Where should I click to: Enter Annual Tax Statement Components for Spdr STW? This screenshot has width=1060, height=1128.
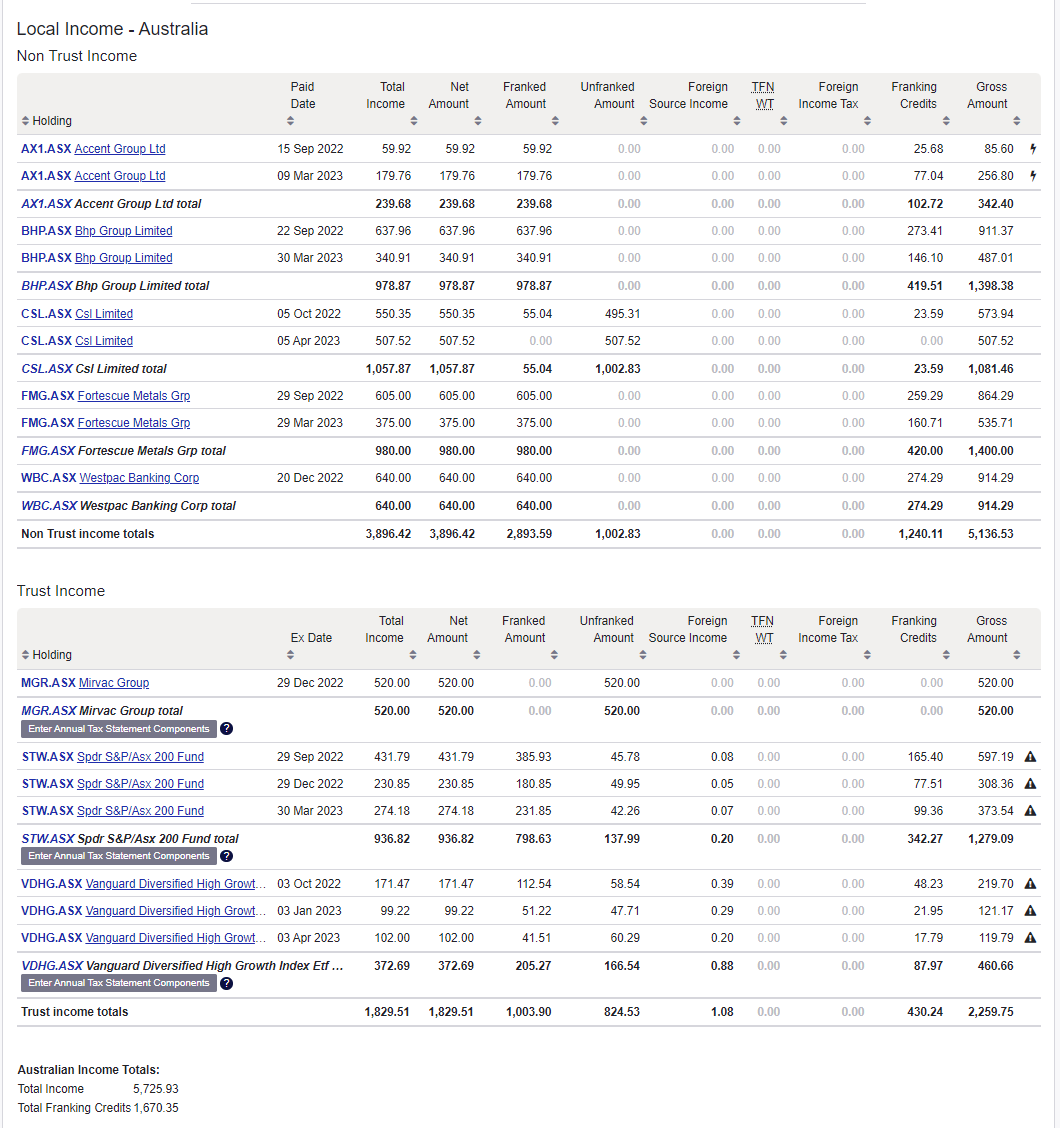pyautogui.click(x=119, y=856)
